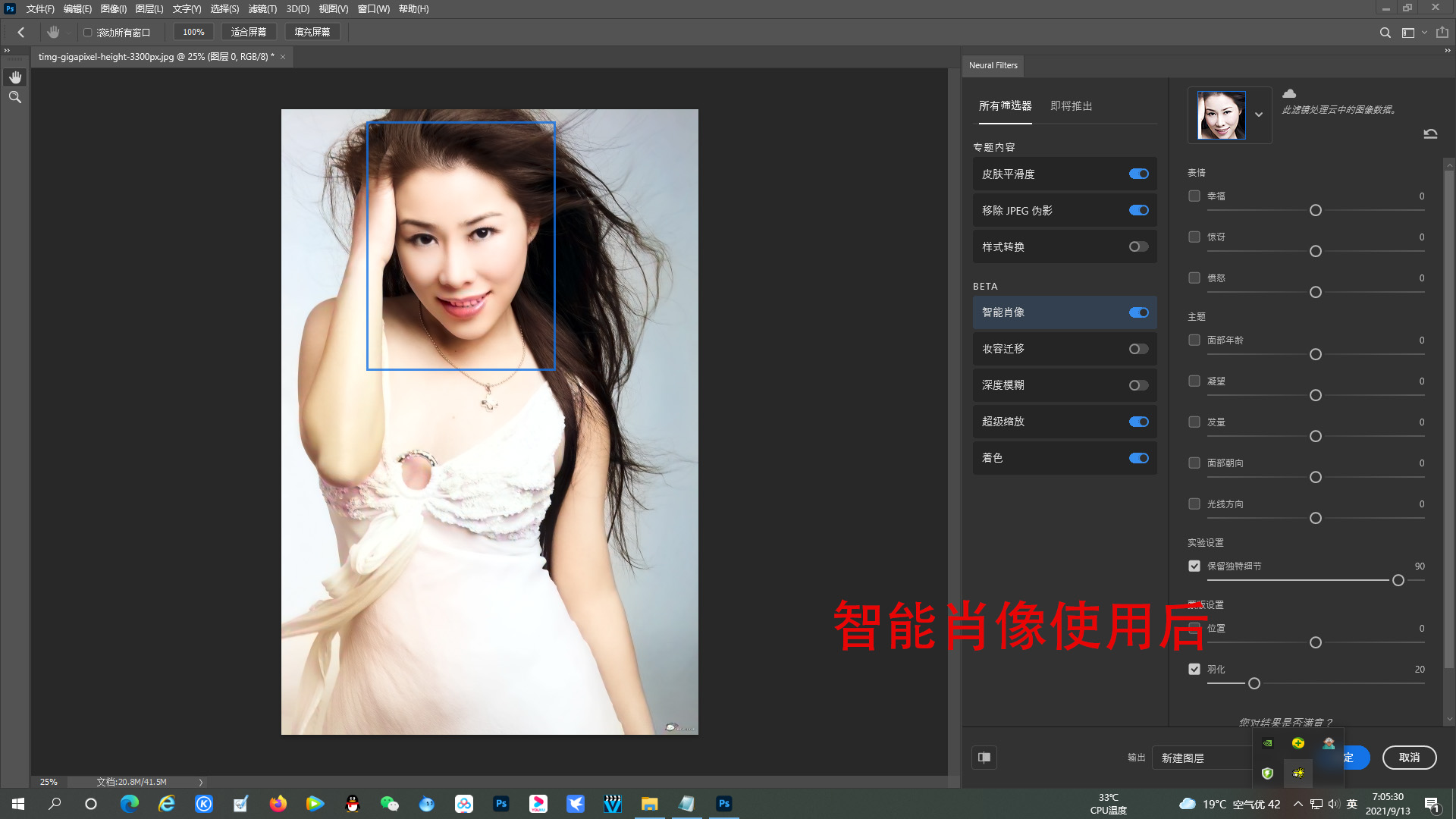Screen dimensions: 1456x819
Task: Click the 取消 button
Action: click(x=1409, y=758)
